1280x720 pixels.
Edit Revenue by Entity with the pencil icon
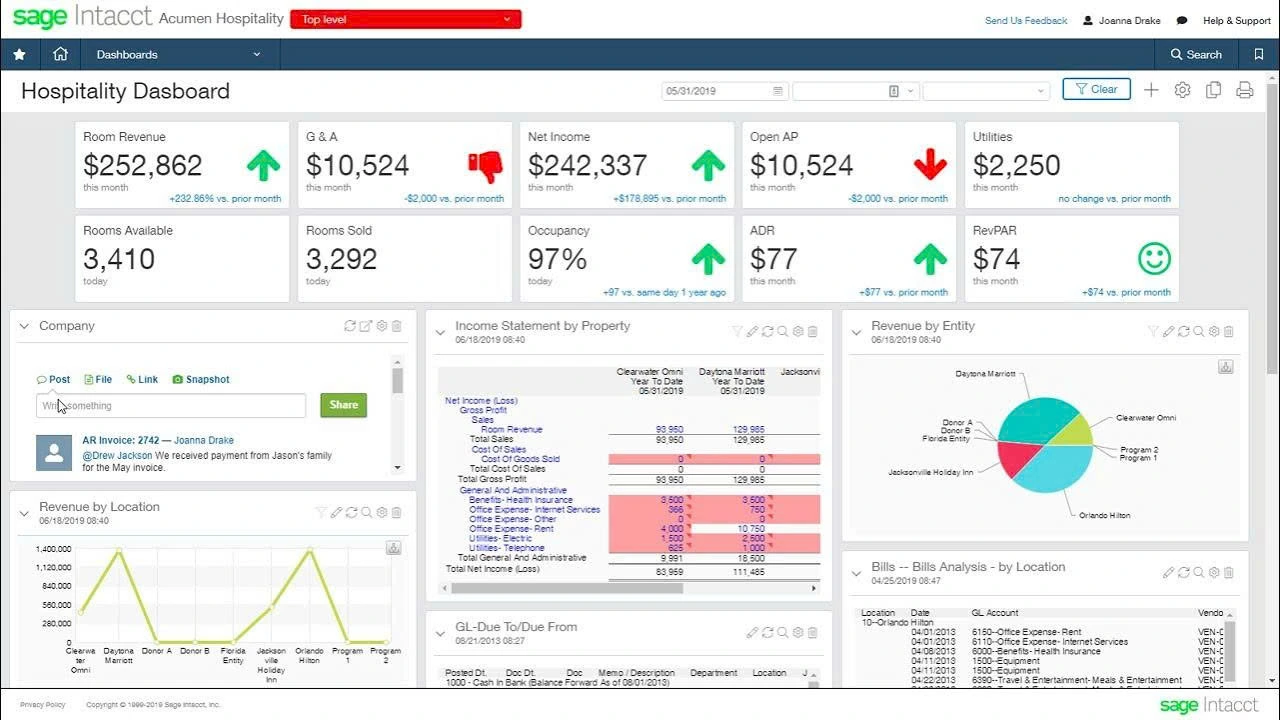pyautogui.click(x=1168, y=330)
